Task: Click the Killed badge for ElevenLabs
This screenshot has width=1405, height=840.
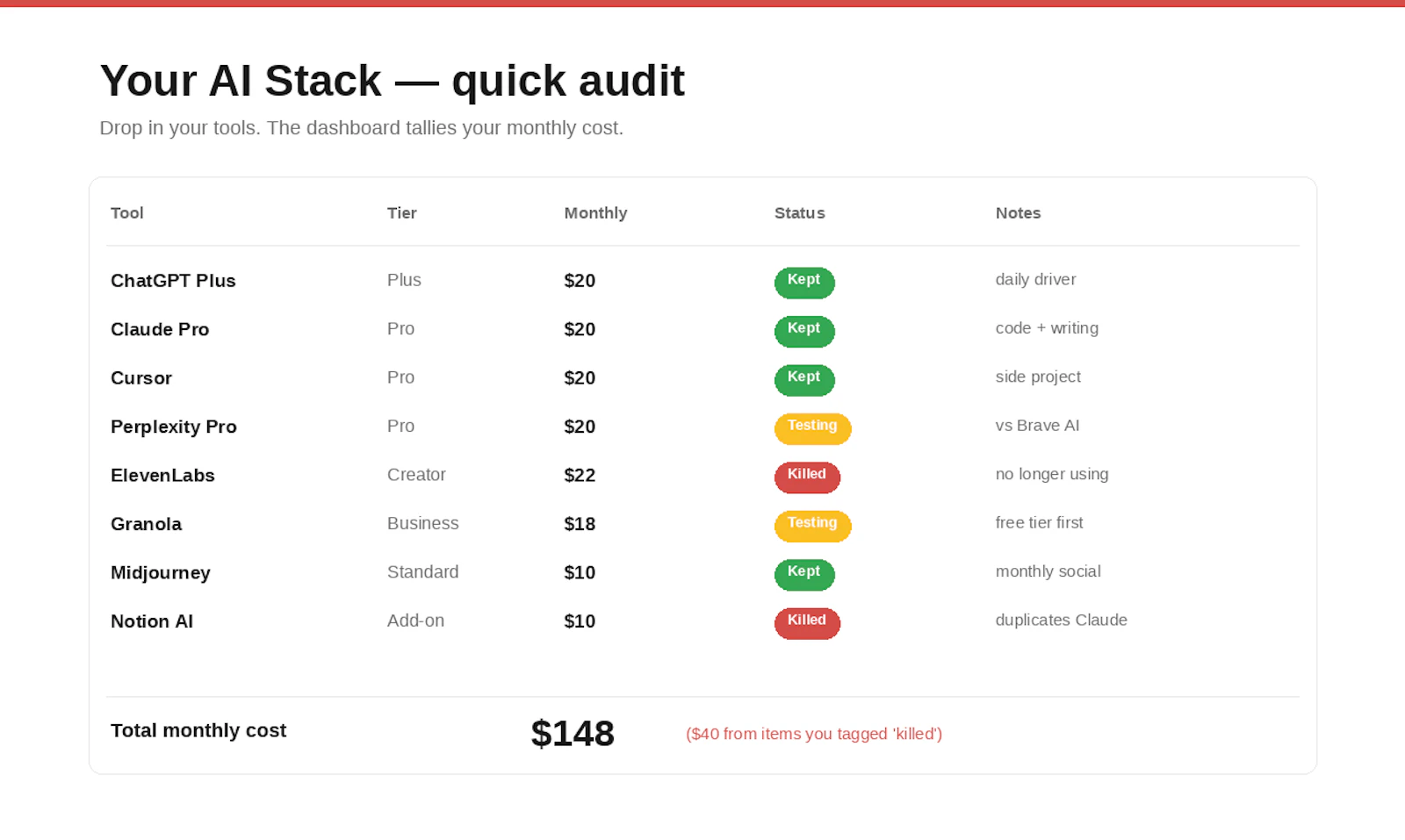Action: click(807, 477)
